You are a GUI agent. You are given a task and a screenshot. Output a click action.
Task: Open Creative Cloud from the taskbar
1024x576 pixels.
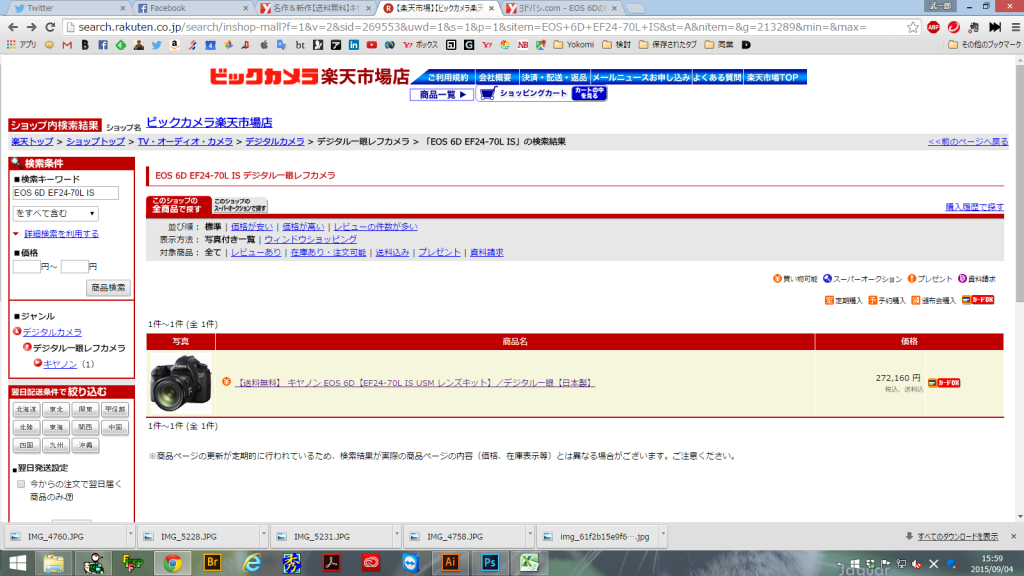pos(371,562)
